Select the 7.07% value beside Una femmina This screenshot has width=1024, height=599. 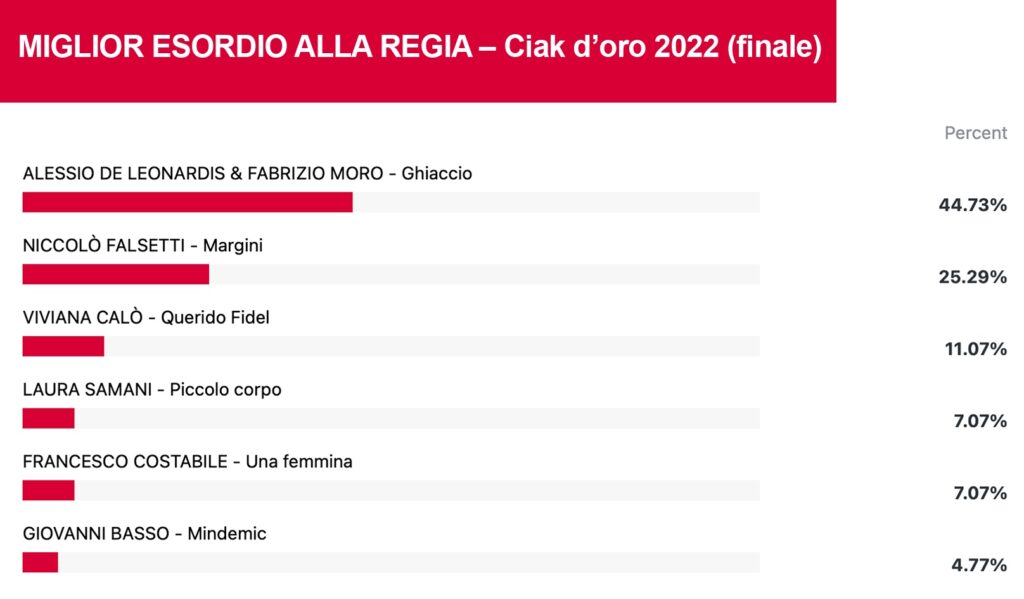(980, 493)
